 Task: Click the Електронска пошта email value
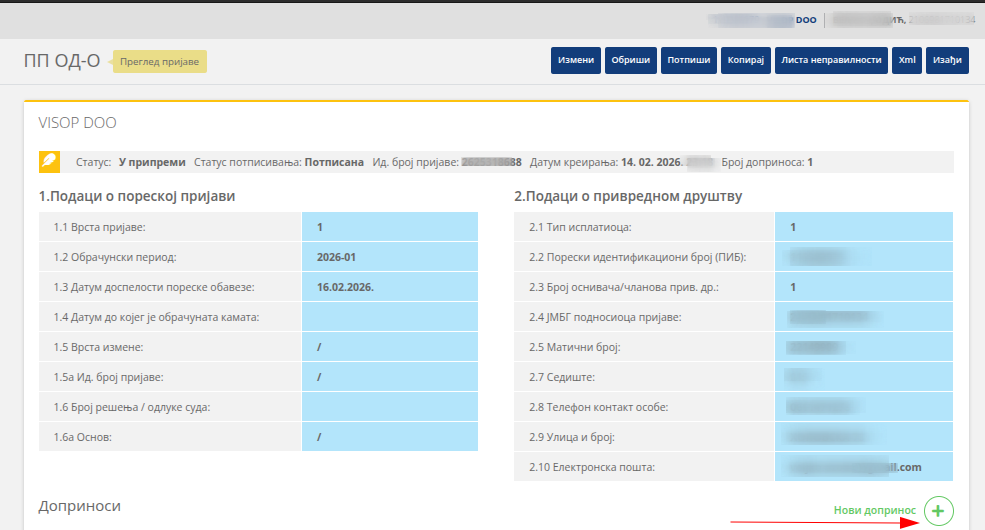(864, 467)
